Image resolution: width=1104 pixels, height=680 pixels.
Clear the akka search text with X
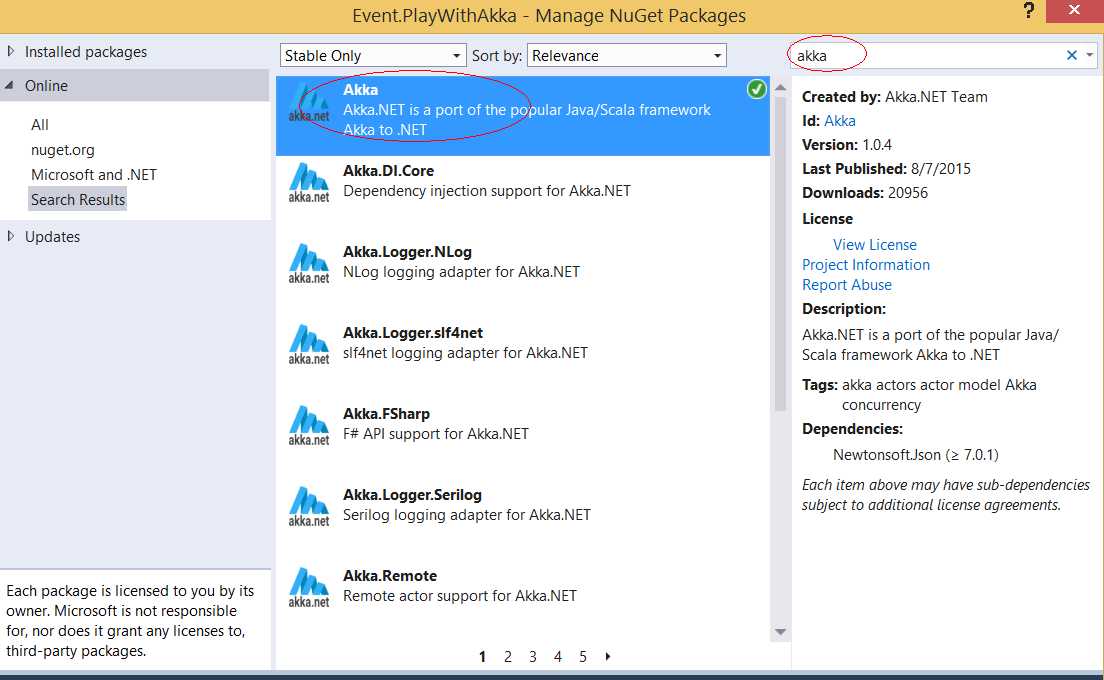click(x=1072, y=55)
